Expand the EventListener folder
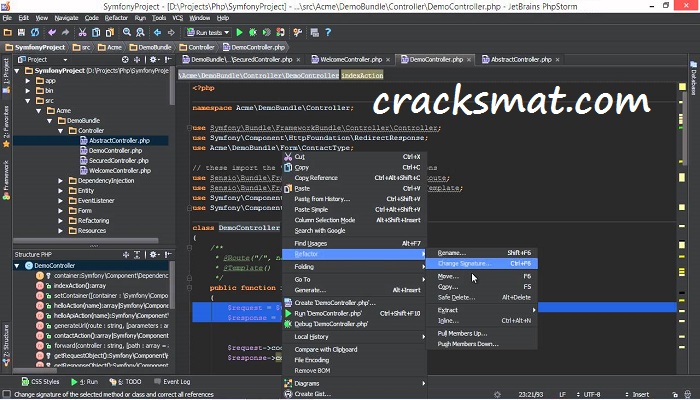The height and width of the screenshot is (400, 700). (x=61, y=201)
